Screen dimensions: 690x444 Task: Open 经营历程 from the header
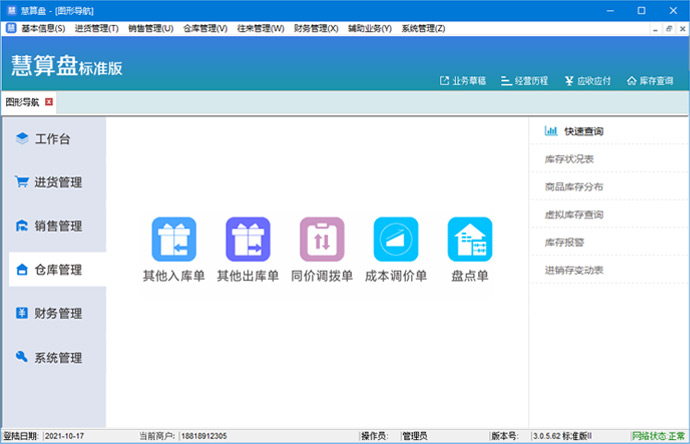point(524,80)
